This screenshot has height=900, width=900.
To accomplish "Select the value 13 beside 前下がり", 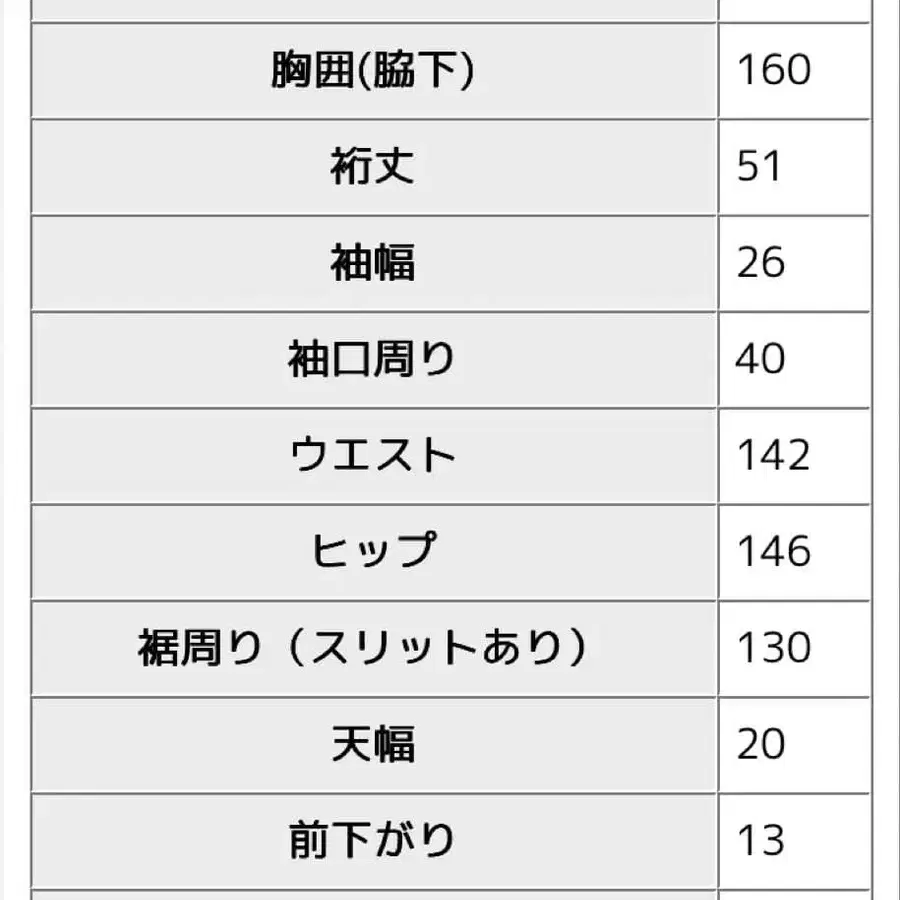I will point(759,840).
